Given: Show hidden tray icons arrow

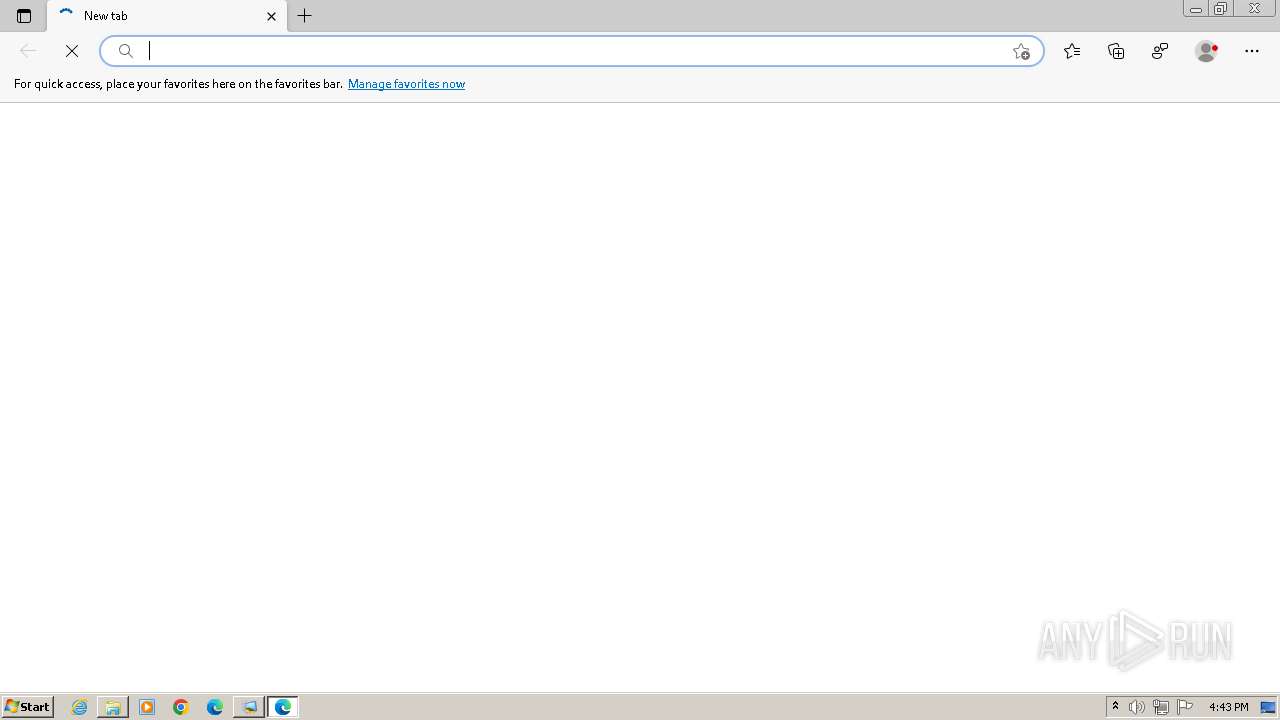Looking at the screenshot, I should (1115, 707).
